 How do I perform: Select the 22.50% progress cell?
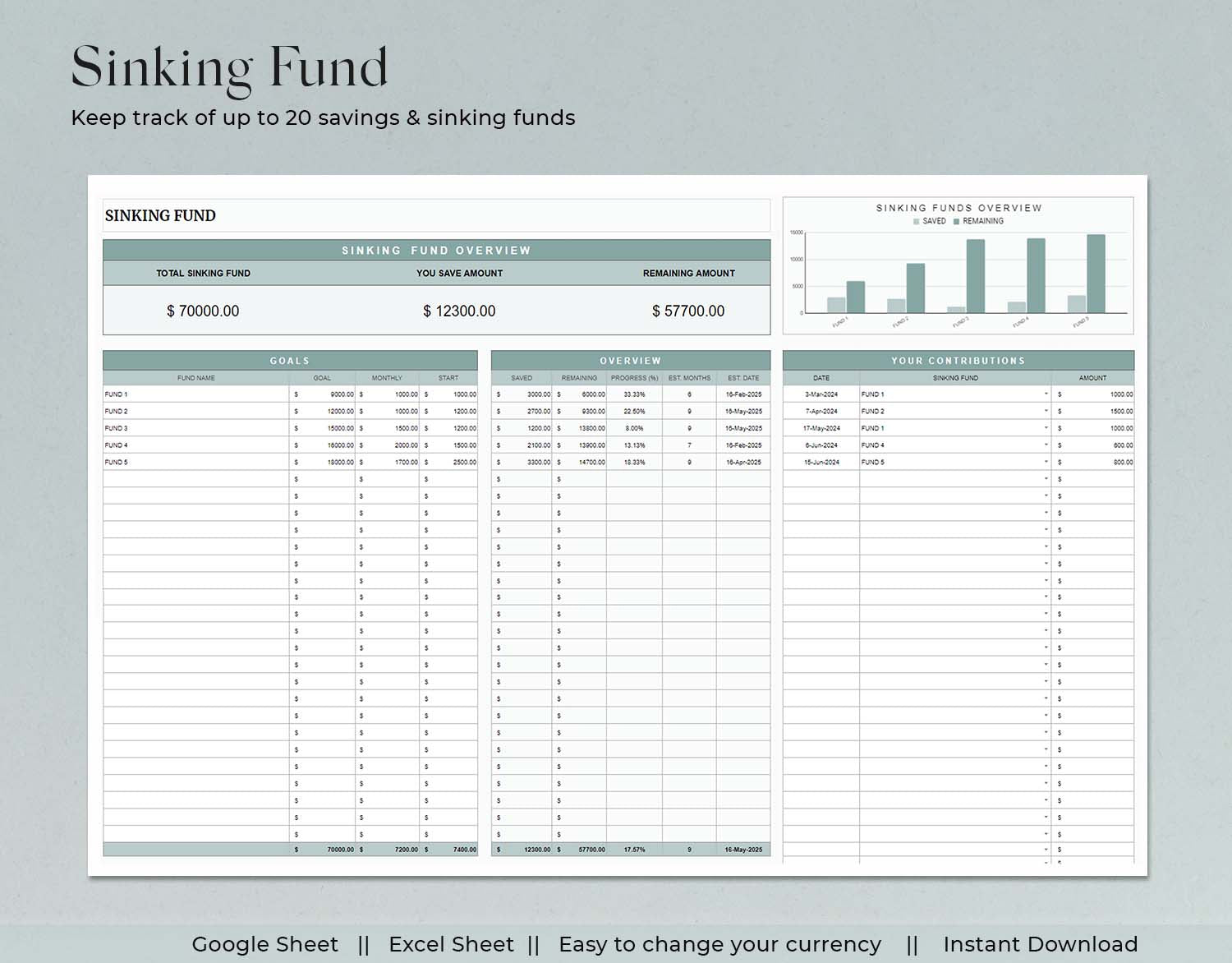[x=634, y=411]
